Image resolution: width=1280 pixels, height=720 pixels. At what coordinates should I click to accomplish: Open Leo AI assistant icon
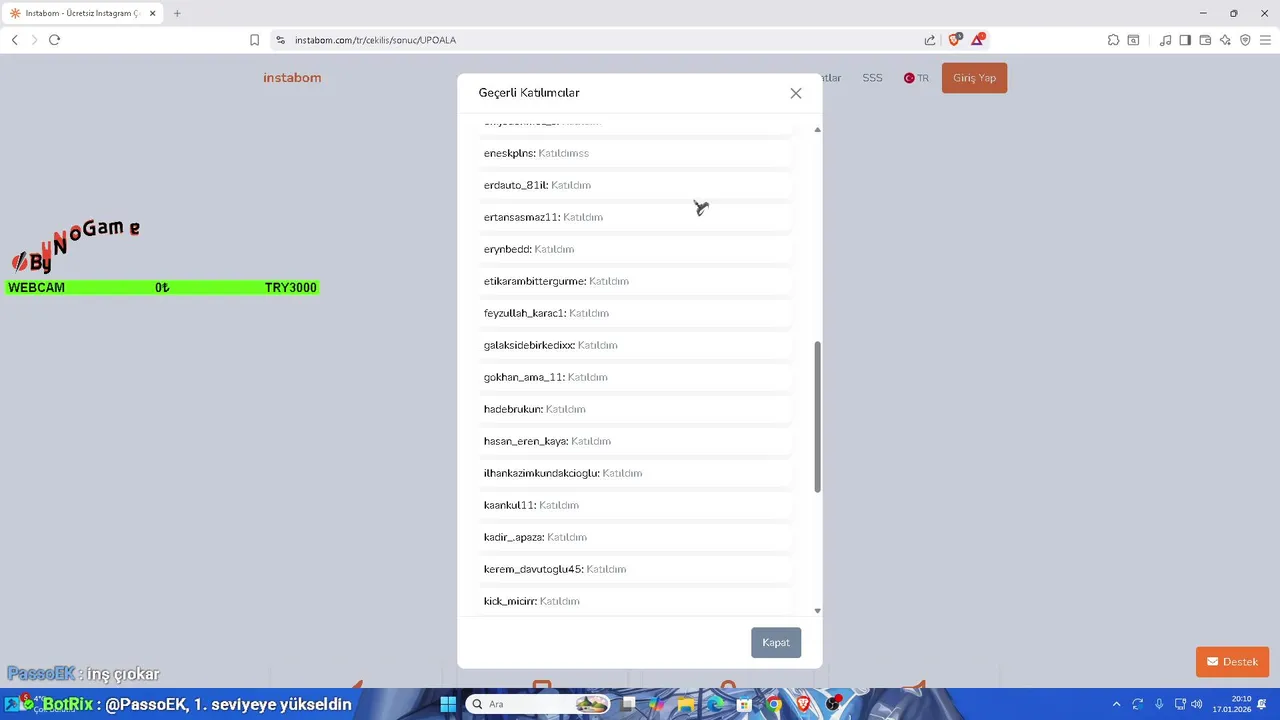click(1225, 40)
